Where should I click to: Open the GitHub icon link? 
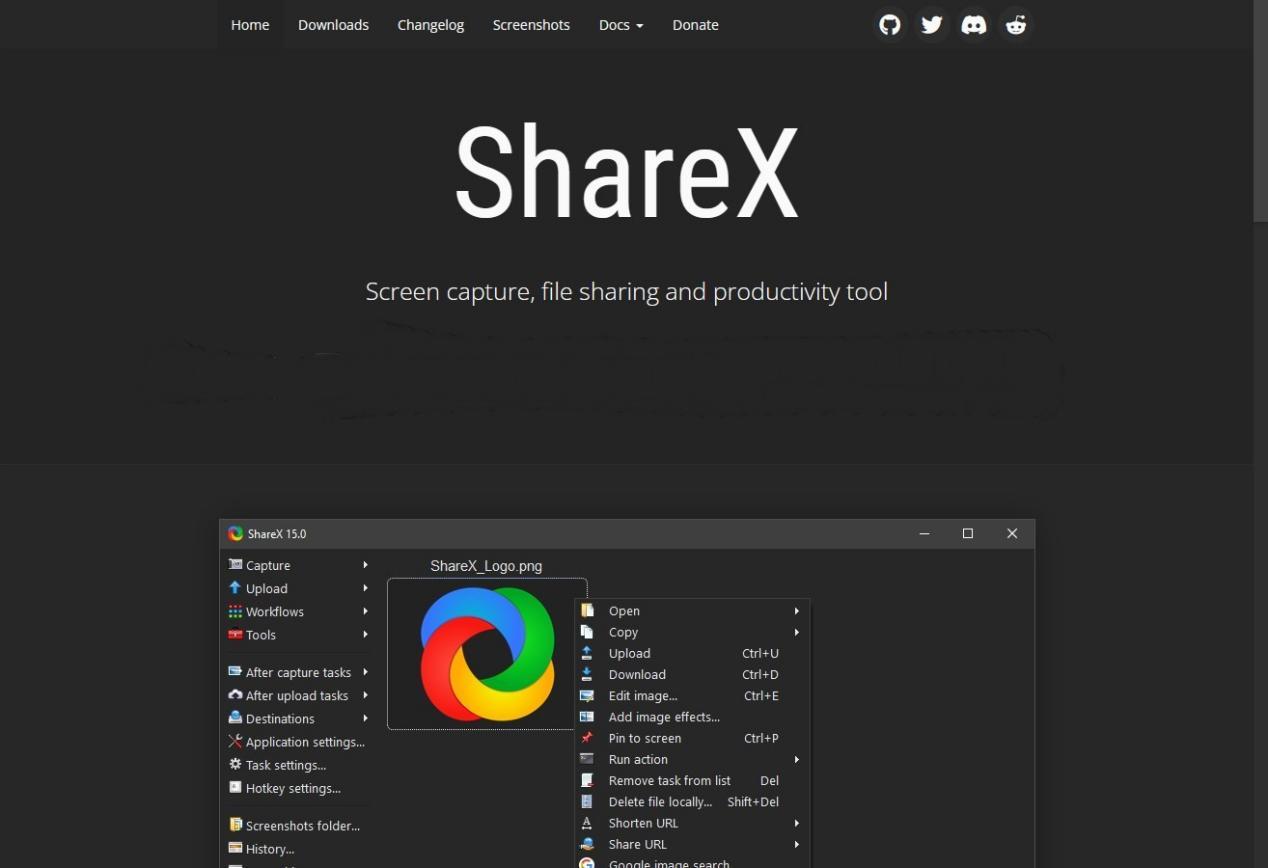(x=890, y=25)
